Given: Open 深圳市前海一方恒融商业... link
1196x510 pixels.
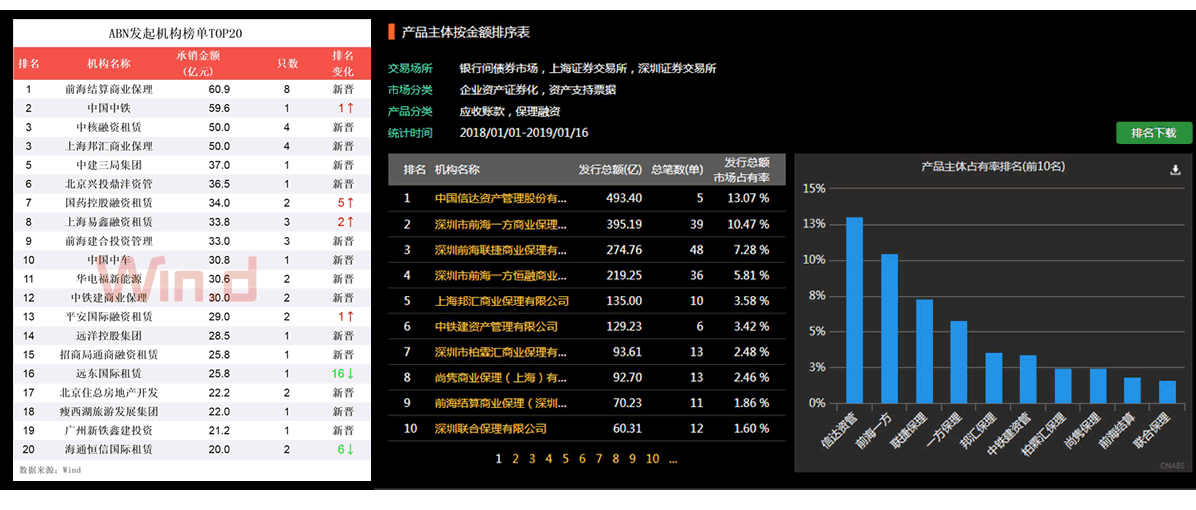Looking at the screenshot, I should click(500, 275).
